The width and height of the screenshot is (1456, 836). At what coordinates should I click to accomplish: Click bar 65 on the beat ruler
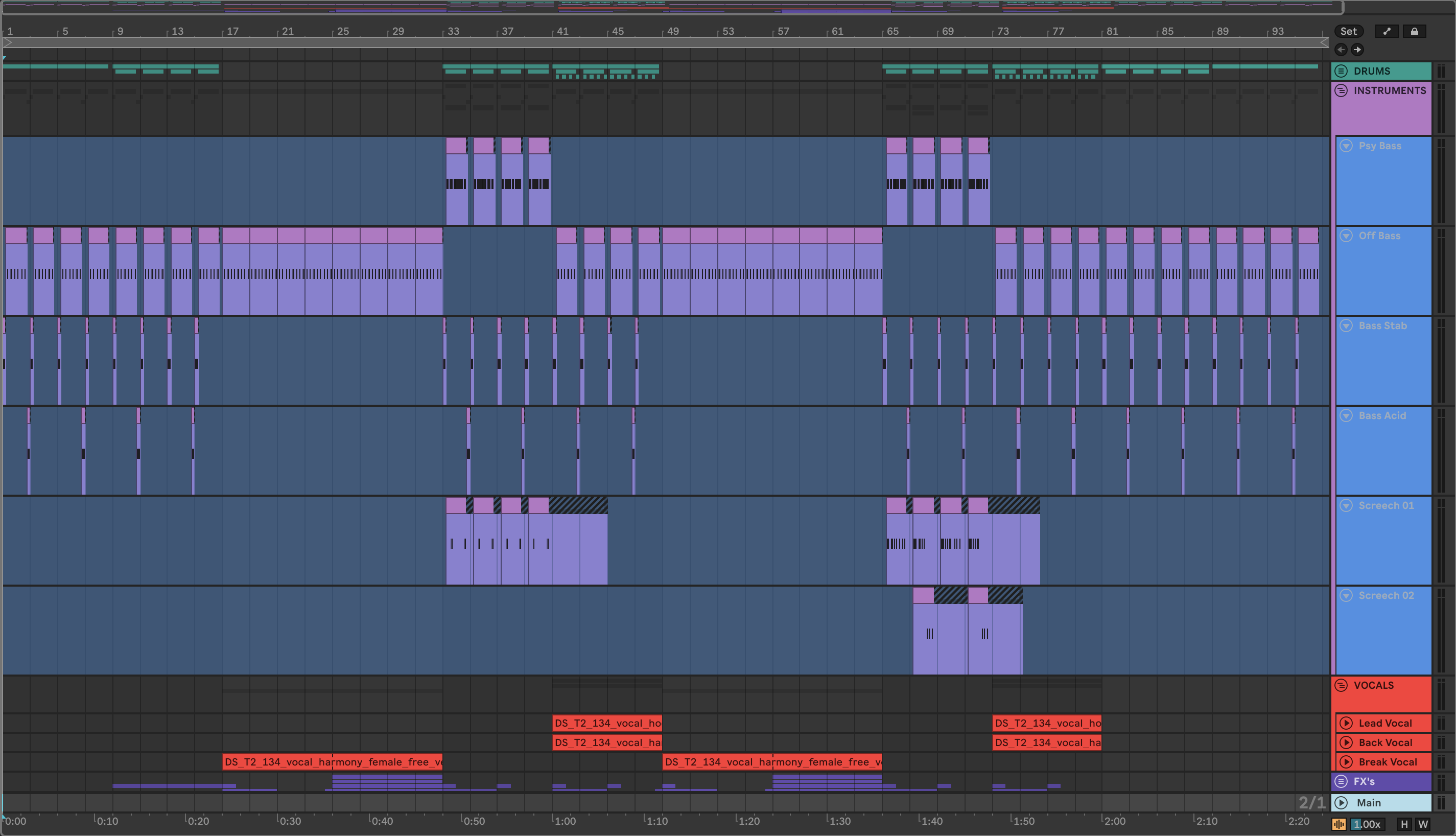click(893, 32)
